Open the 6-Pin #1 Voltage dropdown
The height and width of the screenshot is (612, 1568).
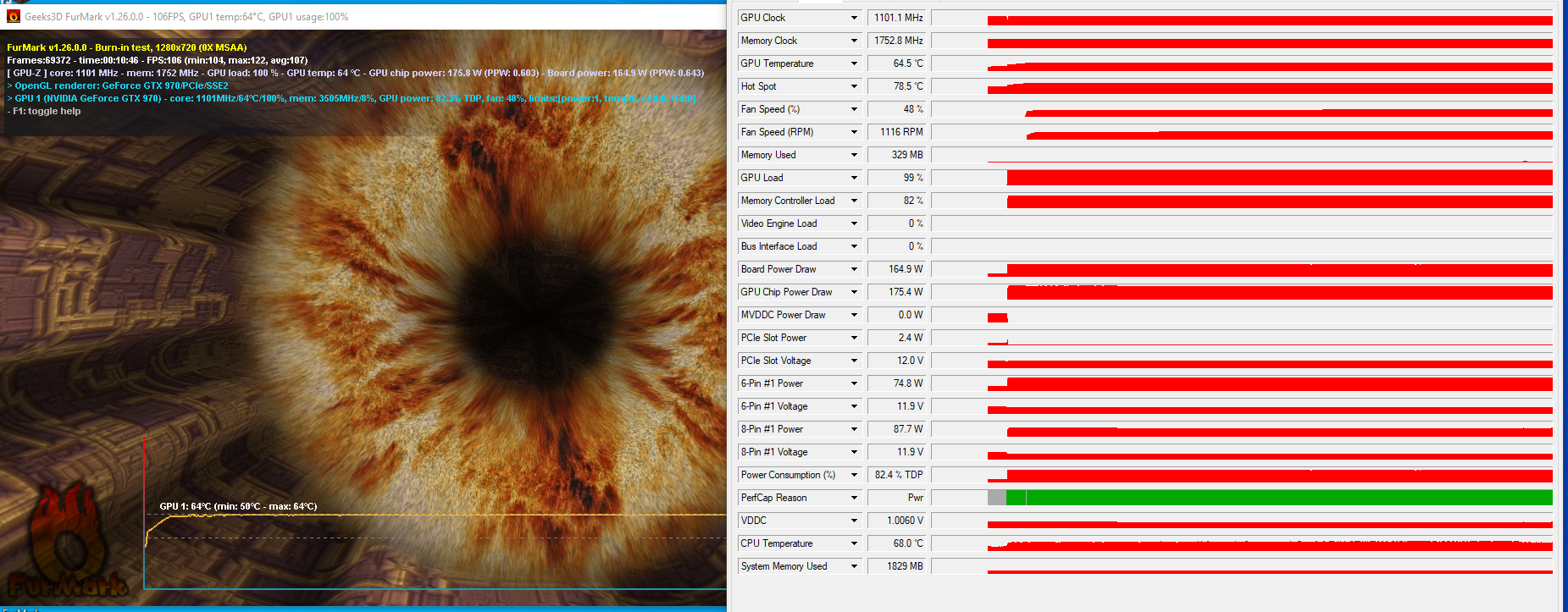(854, 406)
